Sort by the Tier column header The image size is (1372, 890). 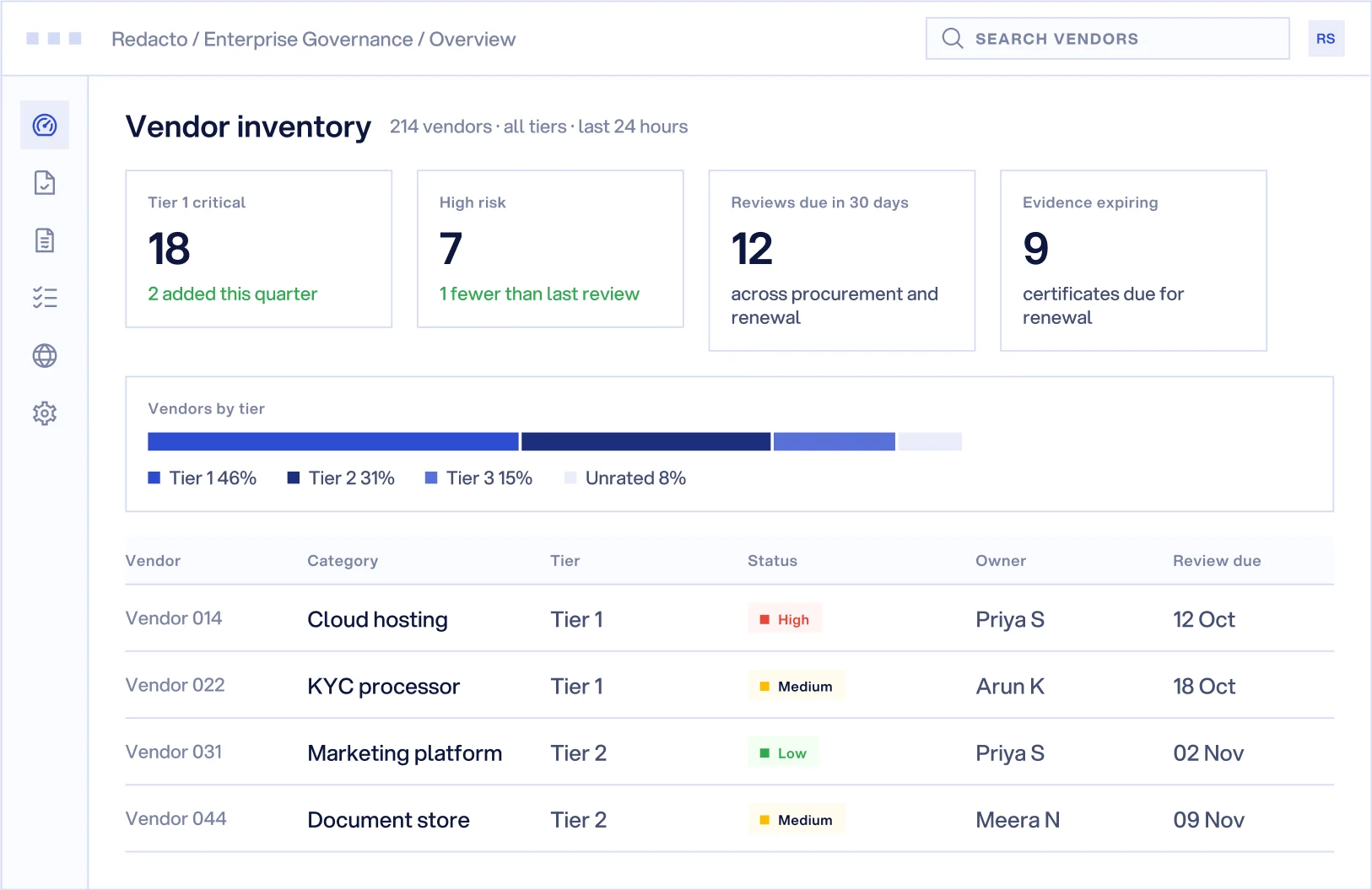pyautogui.click(x=565, y=561)
